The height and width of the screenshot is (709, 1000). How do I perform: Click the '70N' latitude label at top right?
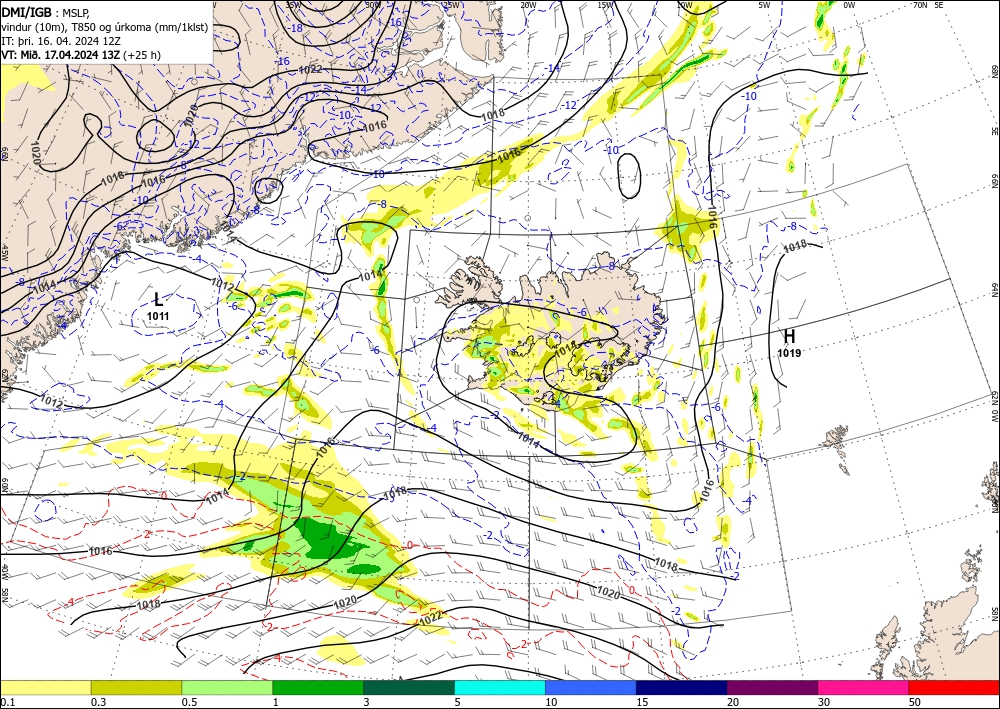coord(920,5)
